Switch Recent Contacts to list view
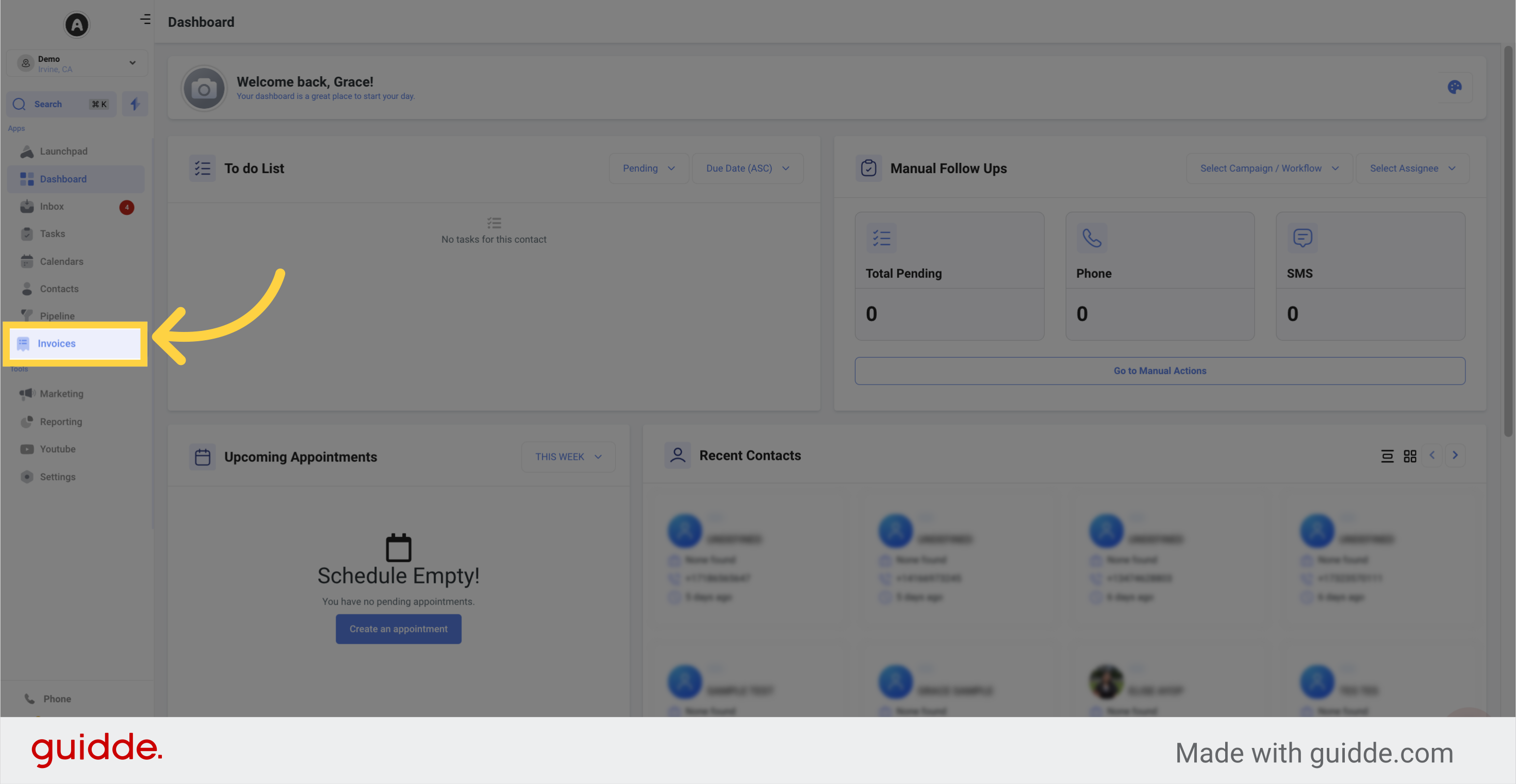Viewport: 1516px width, 784px height. (1387, 456)
